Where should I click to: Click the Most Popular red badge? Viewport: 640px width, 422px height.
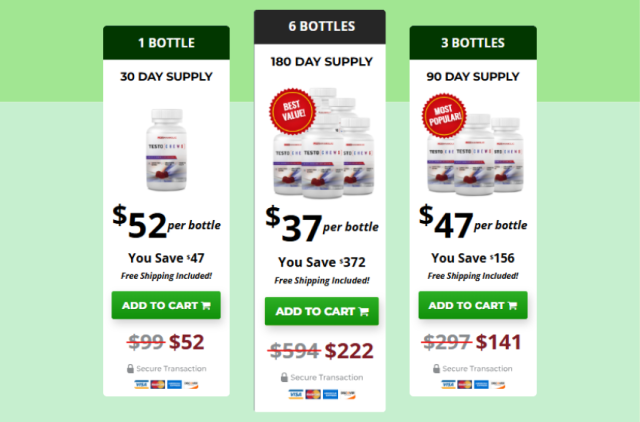(x=444, y=115)
